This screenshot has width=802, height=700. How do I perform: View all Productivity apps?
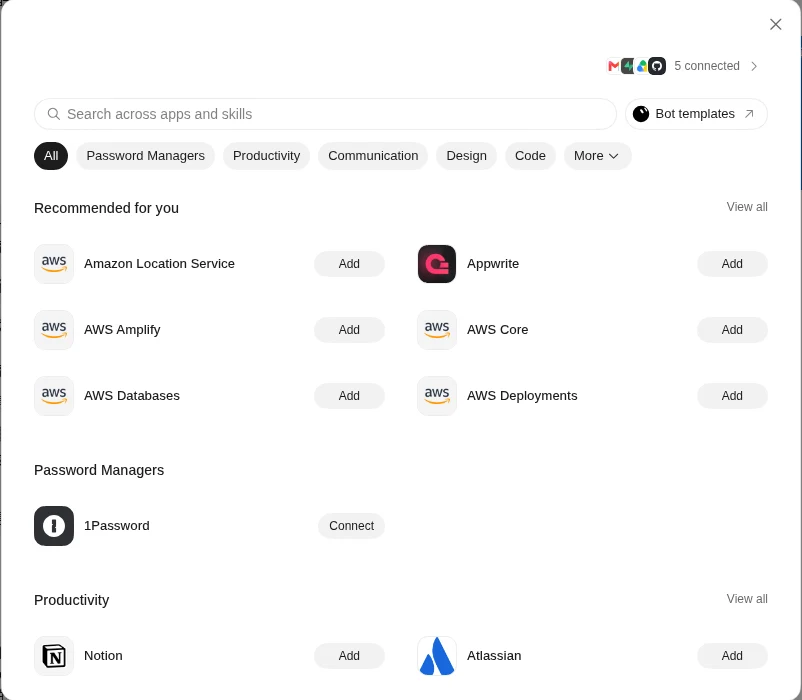(747, 599)
